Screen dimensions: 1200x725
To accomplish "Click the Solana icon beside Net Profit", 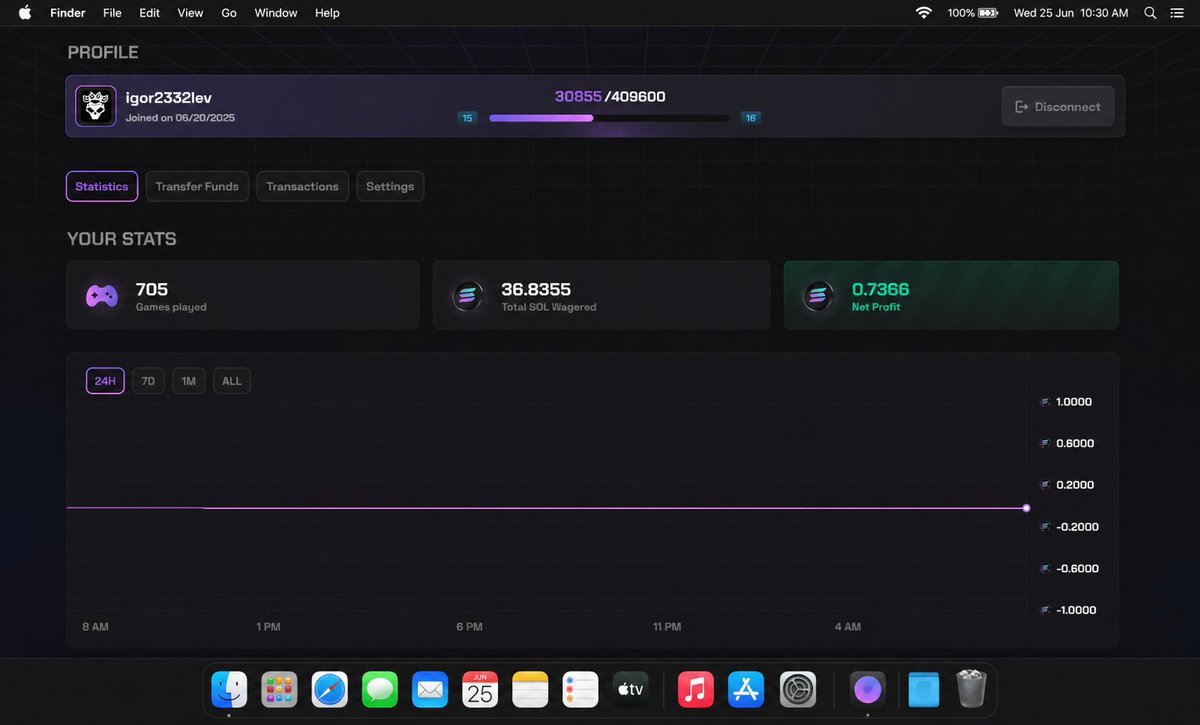I will tap(818, 296).
